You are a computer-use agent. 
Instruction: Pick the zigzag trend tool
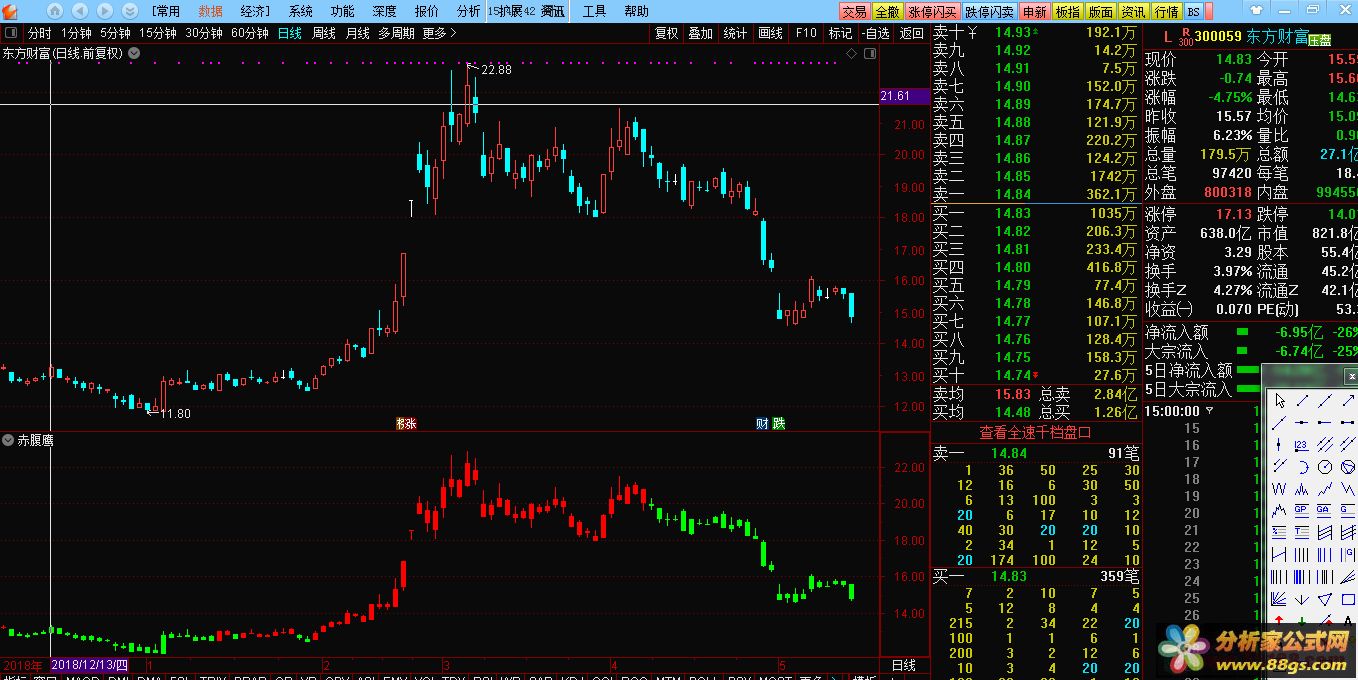[x=1325, y=489]
